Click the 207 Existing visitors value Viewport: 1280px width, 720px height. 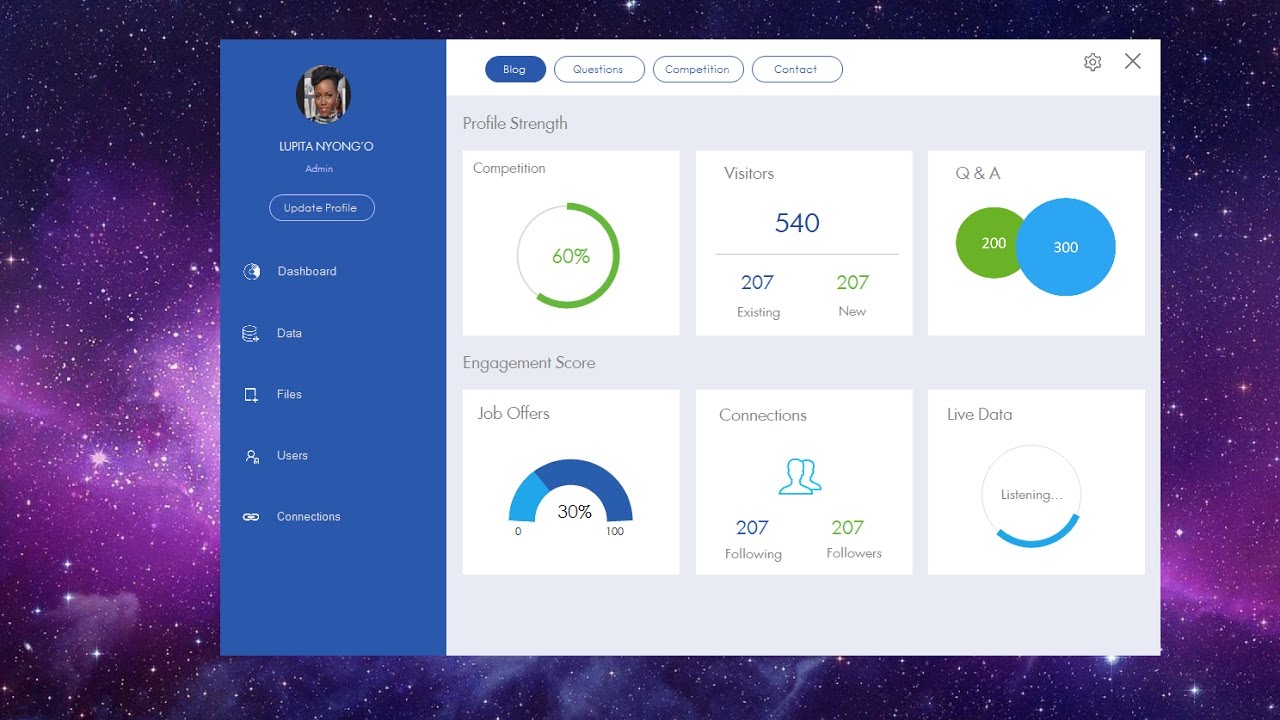click(757, 283)
